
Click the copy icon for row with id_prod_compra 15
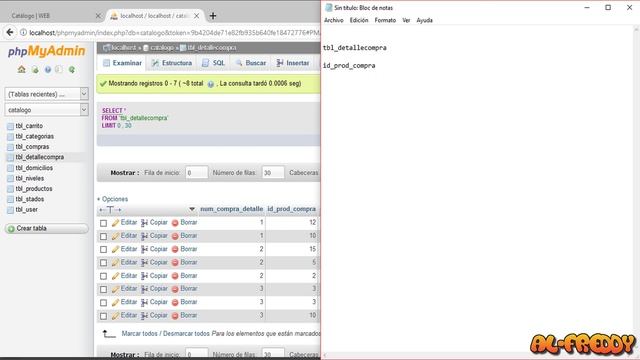tap(144, 249)
